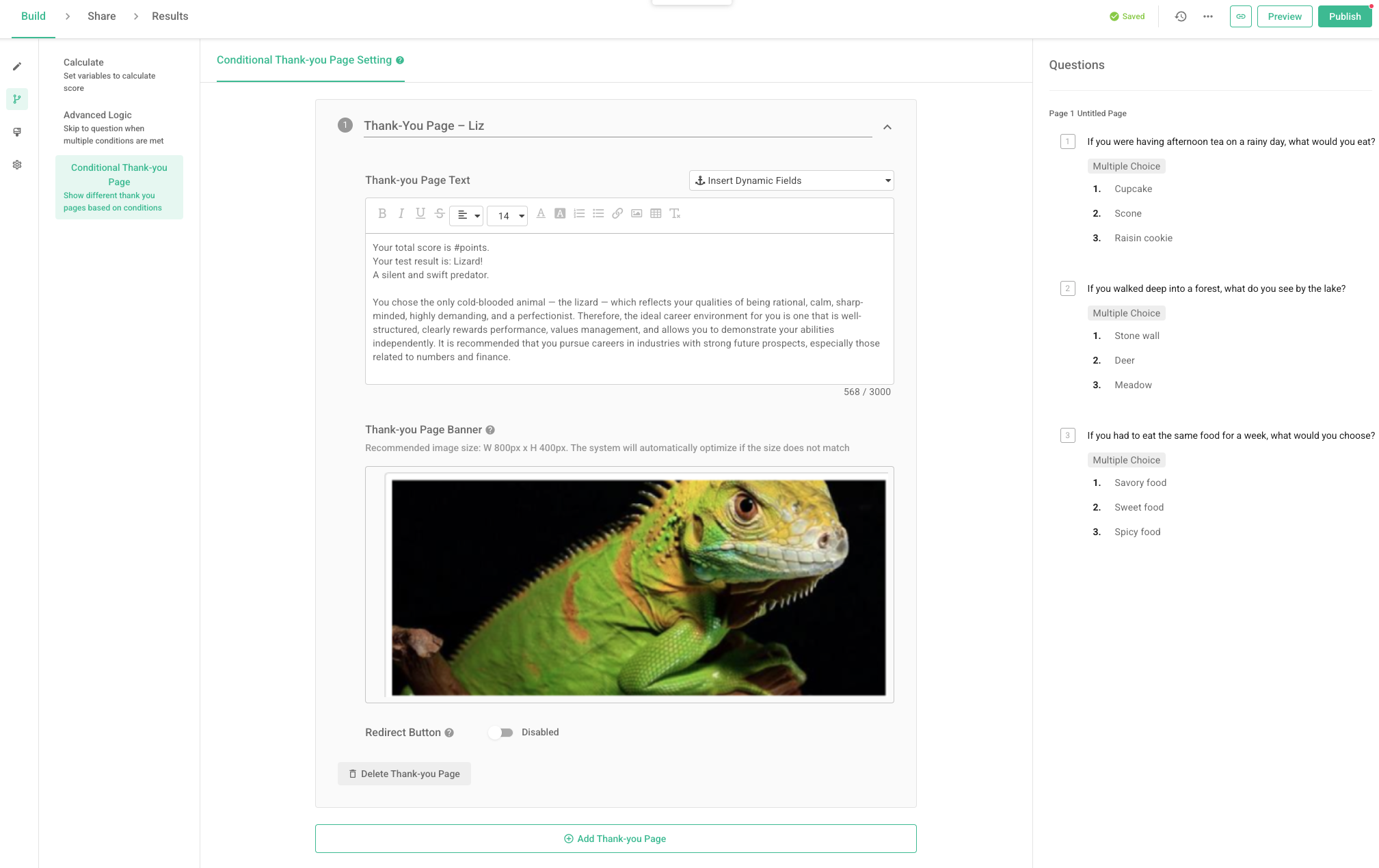Copy share link via chain icon
This screenshot has height=868, width=1379.
click(1240, 16)
